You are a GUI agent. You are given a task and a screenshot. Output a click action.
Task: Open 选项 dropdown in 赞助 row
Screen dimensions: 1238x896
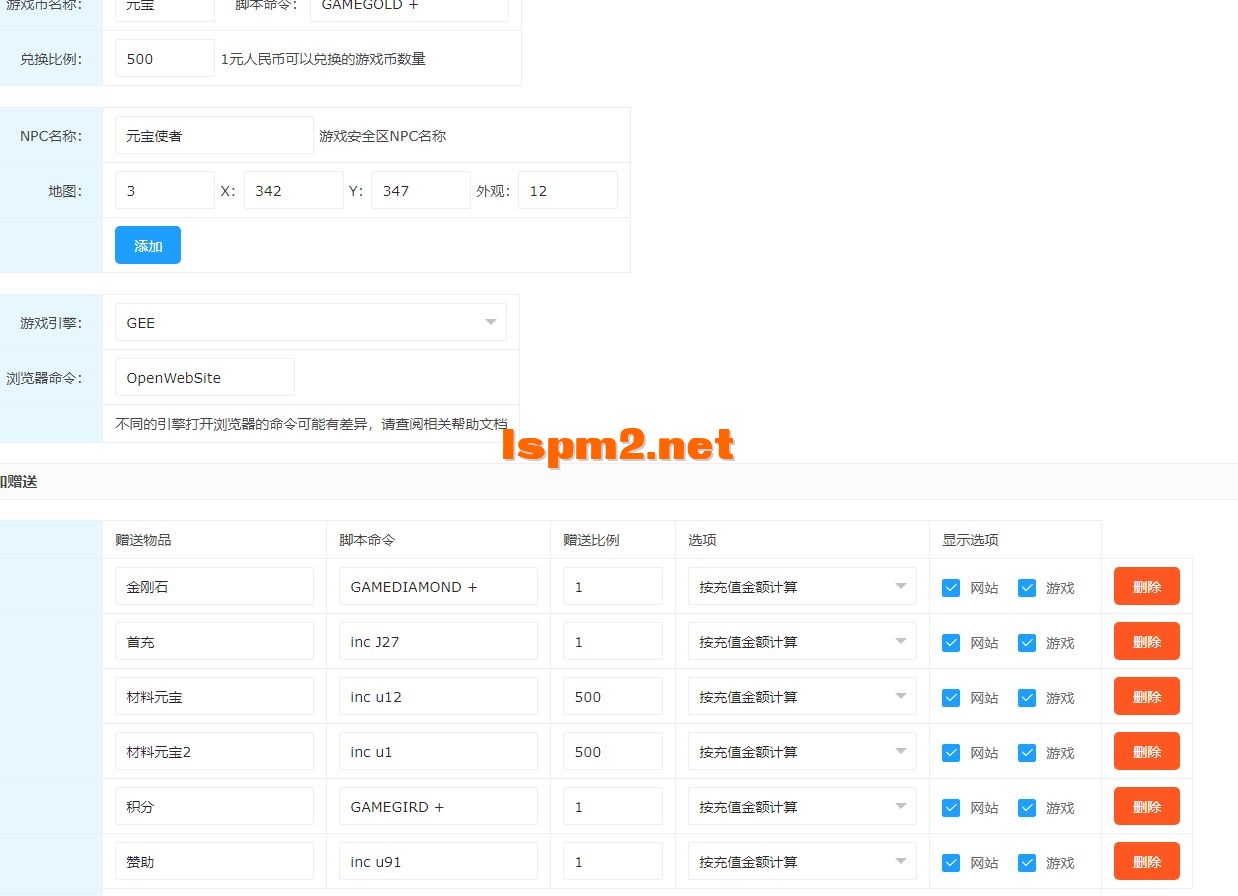802,861
